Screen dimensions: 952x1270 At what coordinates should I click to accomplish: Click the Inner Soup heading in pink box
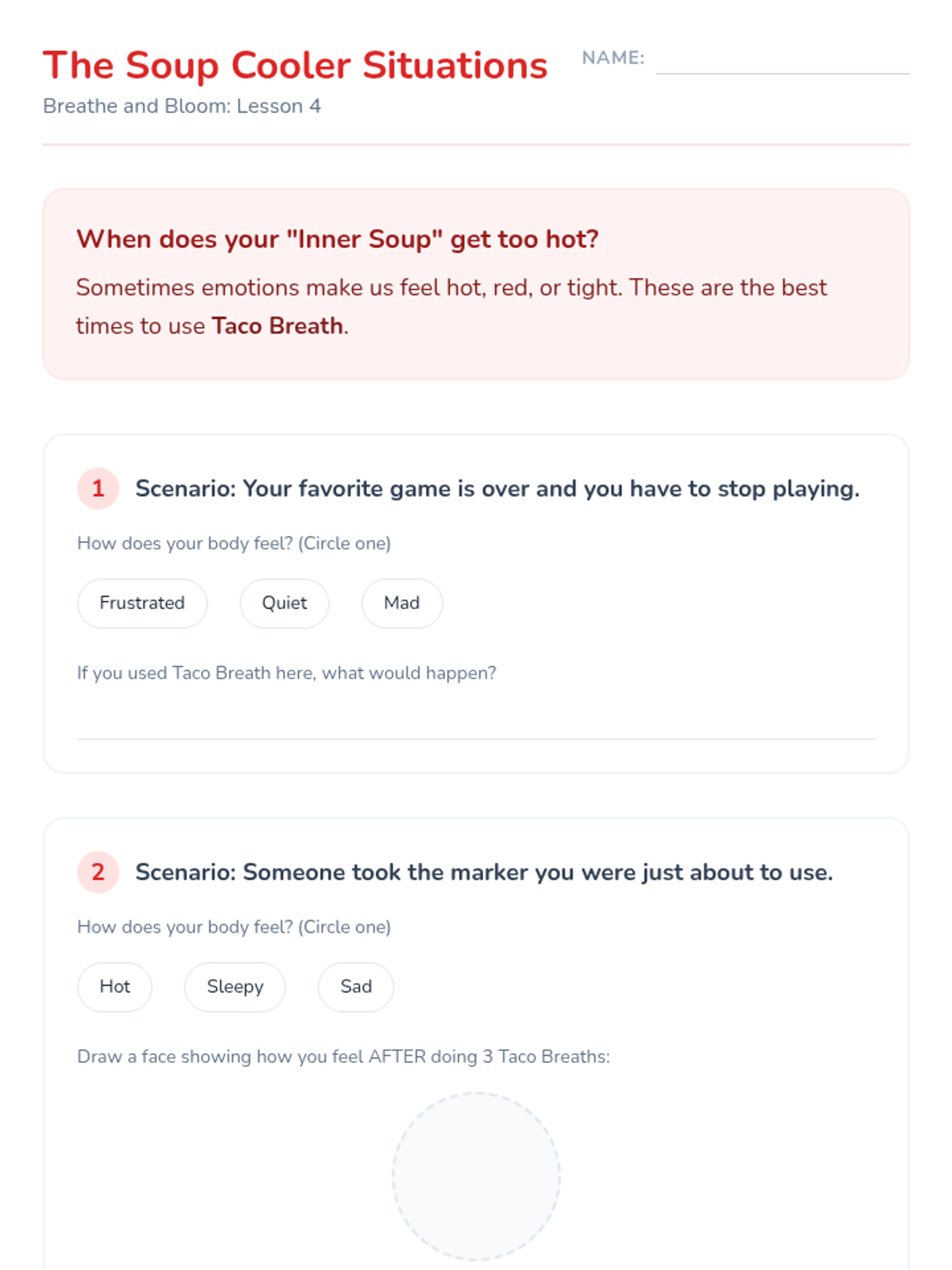pos(337,239)
